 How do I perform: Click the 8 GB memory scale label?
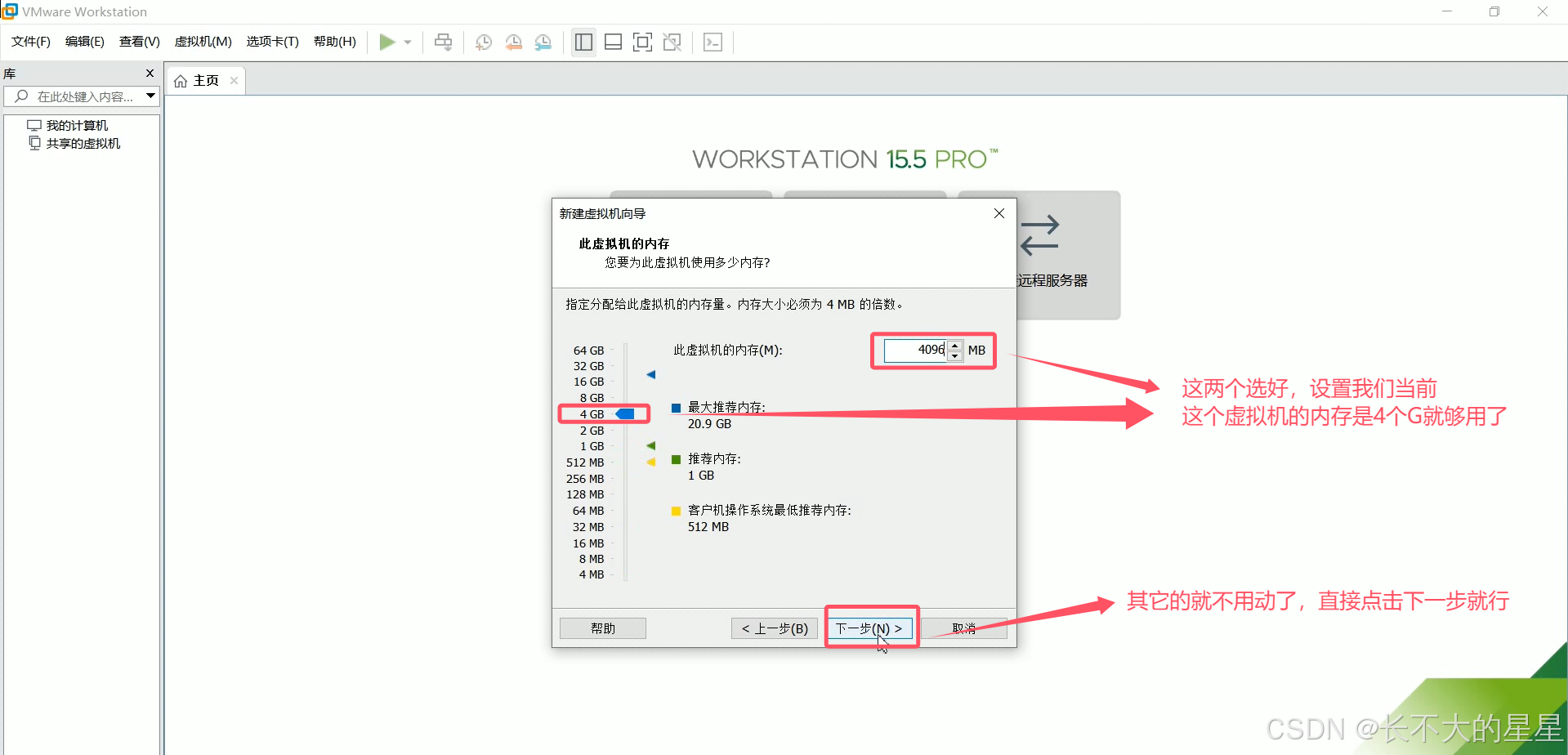(x=592, y=398)
